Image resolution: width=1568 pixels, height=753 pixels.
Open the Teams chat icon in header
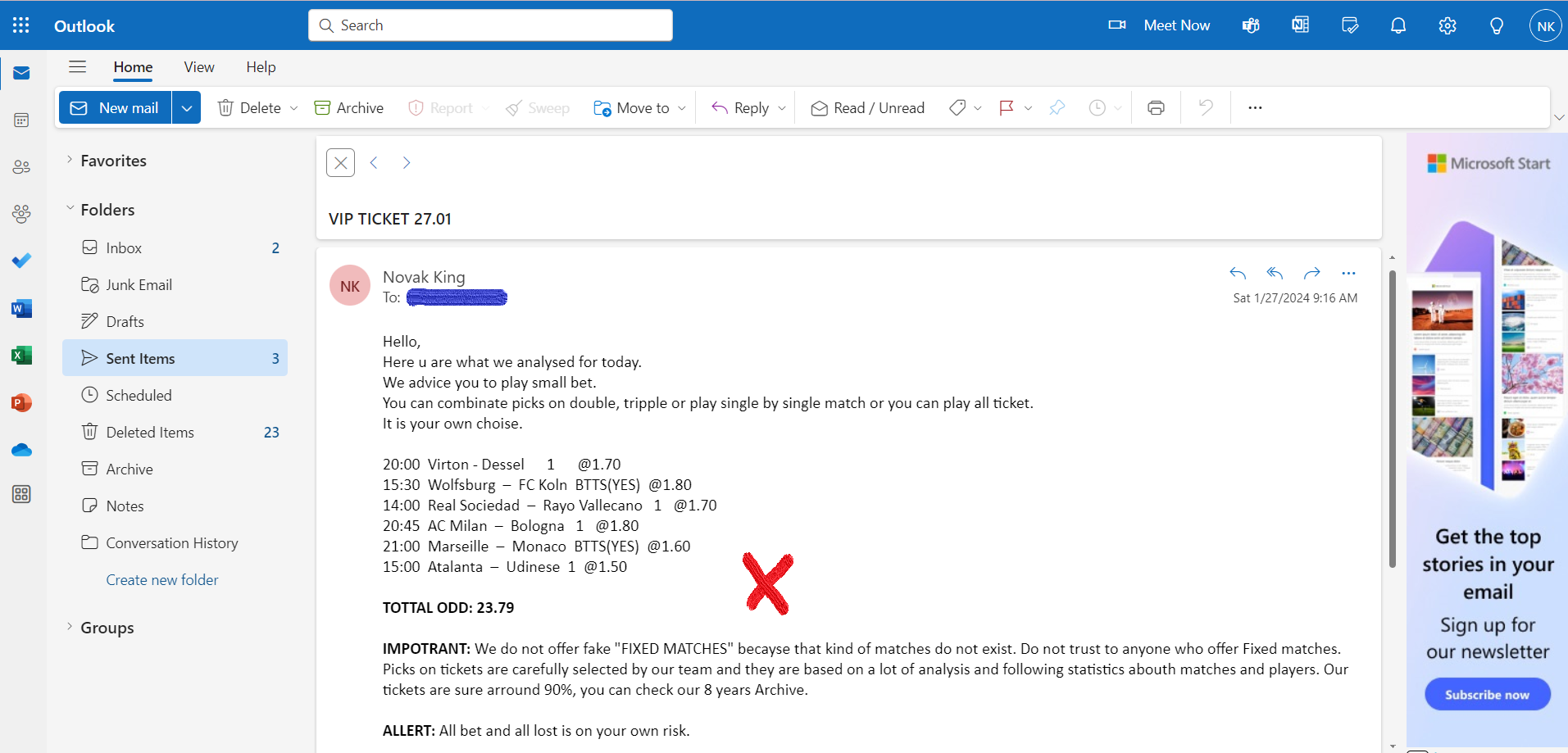(1251, 25)
